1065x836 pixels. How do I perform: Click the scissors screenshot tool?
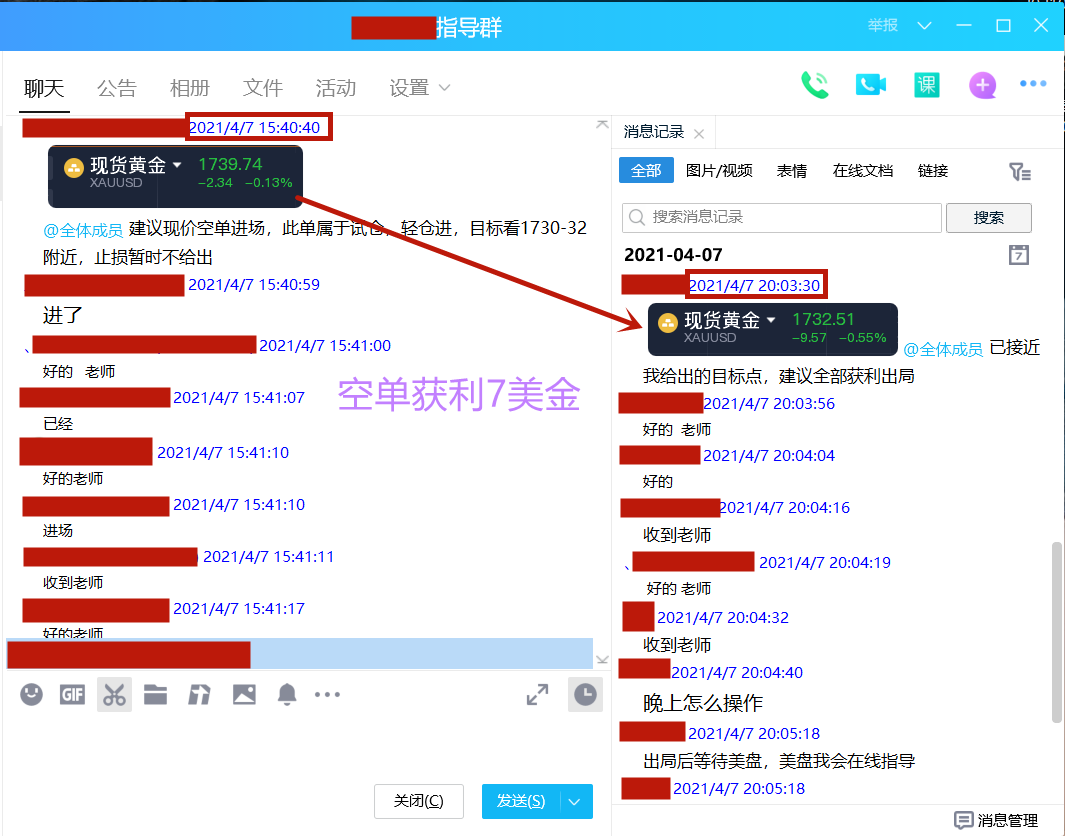click(114, 695)
